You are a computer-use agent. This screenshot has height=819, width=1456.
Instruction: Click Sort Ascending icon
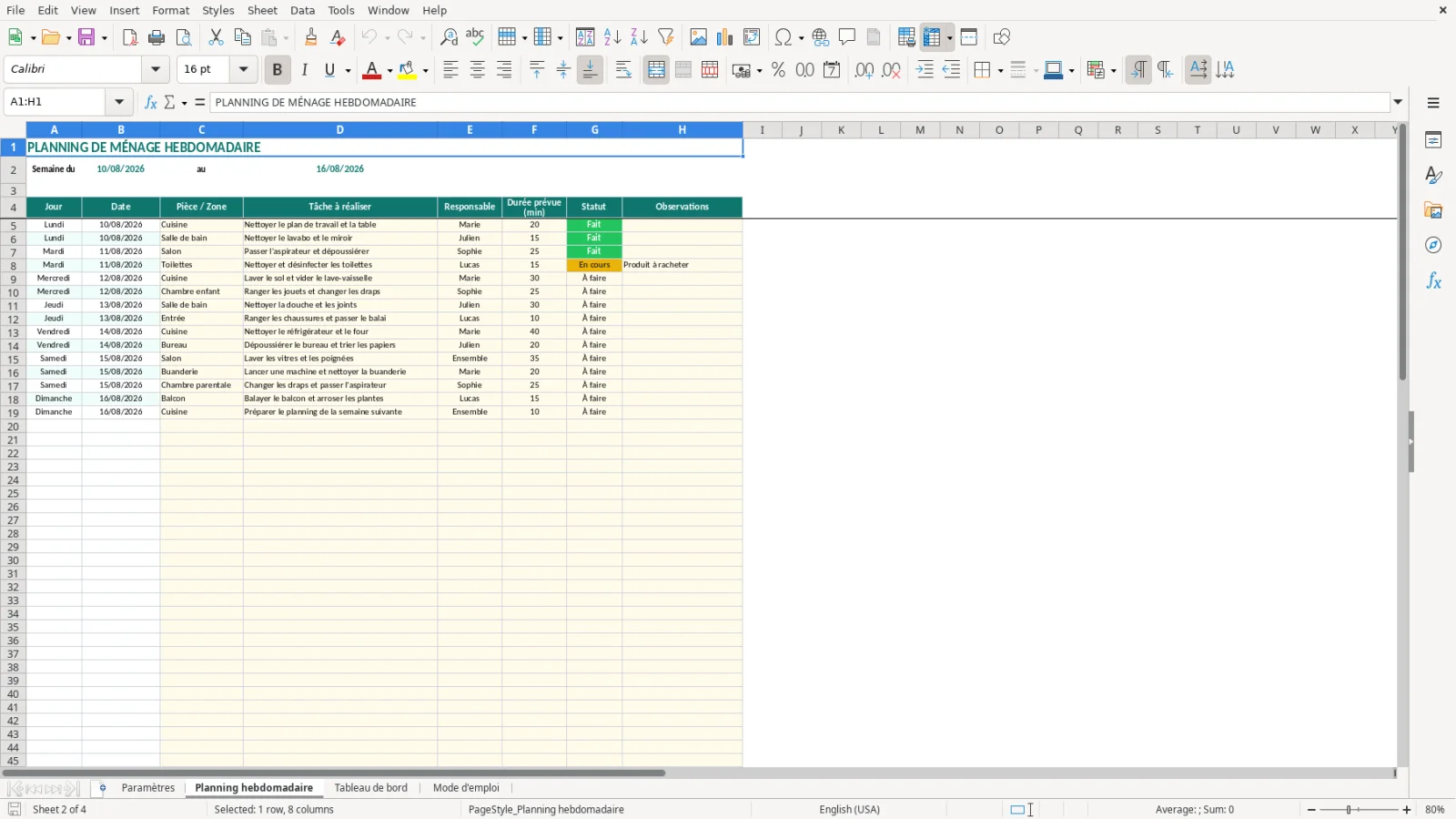click(612, 37)
